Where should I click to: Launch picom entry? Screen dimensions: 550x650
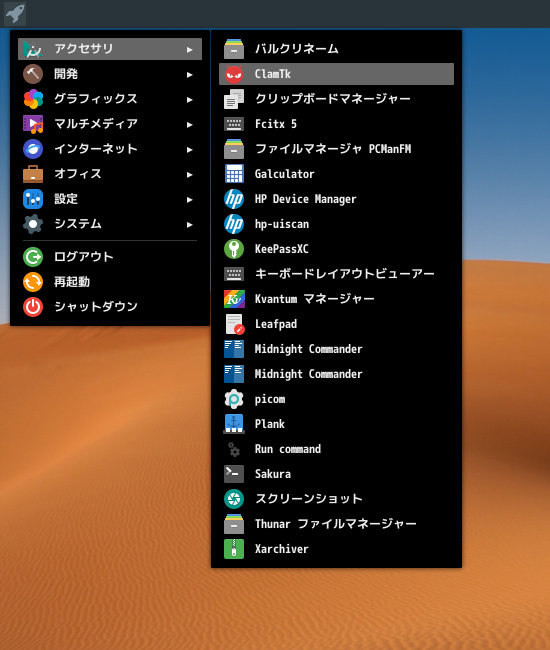coord(336,399)
